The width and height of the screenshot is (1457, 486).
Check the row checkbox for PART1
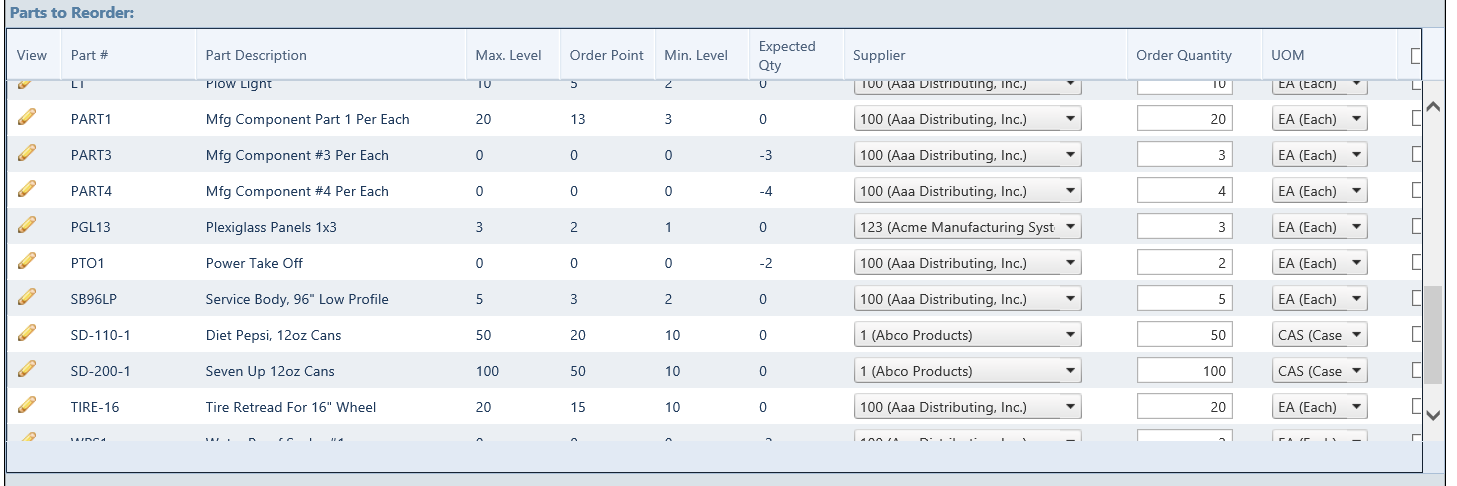pyautogui.click(x=1416, y=119)
